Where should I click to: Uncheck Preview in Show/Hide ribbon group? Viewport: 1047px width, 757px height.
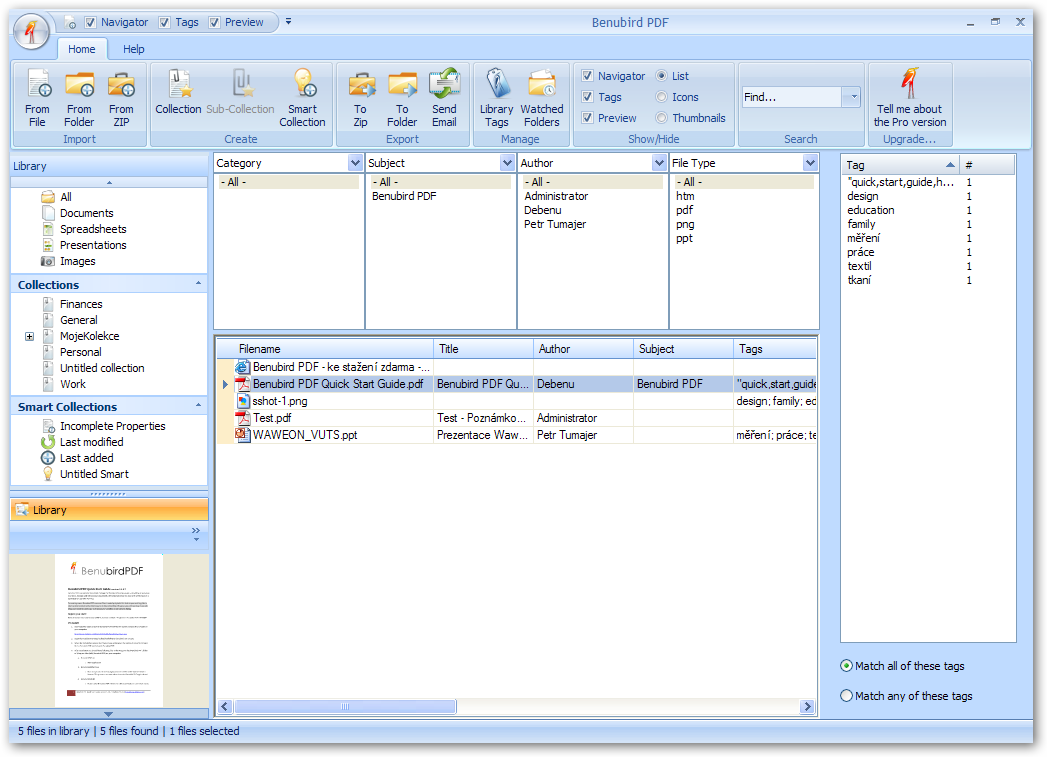point(587,117)
